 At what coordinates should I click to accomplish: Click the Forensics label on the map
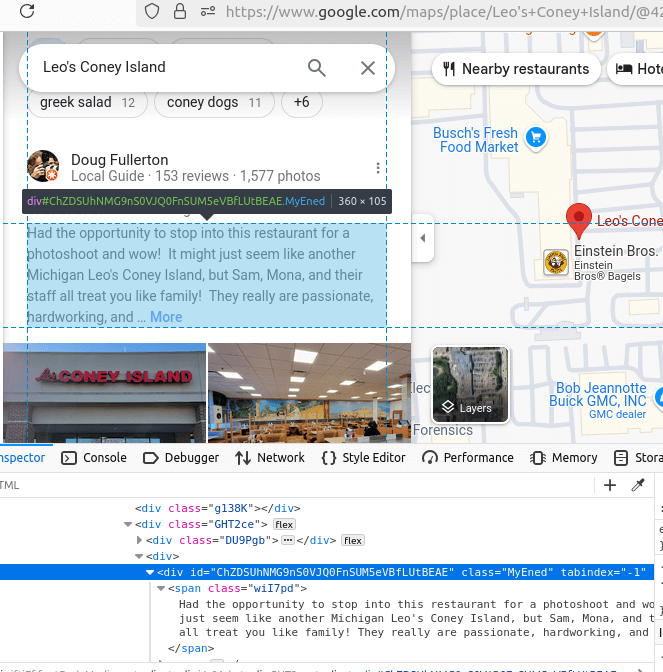click(443, 430)
